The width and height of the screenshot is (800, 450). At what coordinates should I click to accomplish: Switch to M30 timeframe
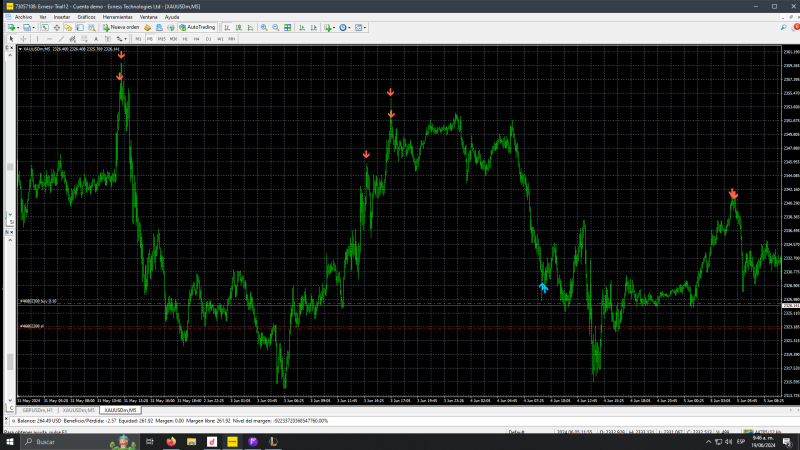coord(173,39)
